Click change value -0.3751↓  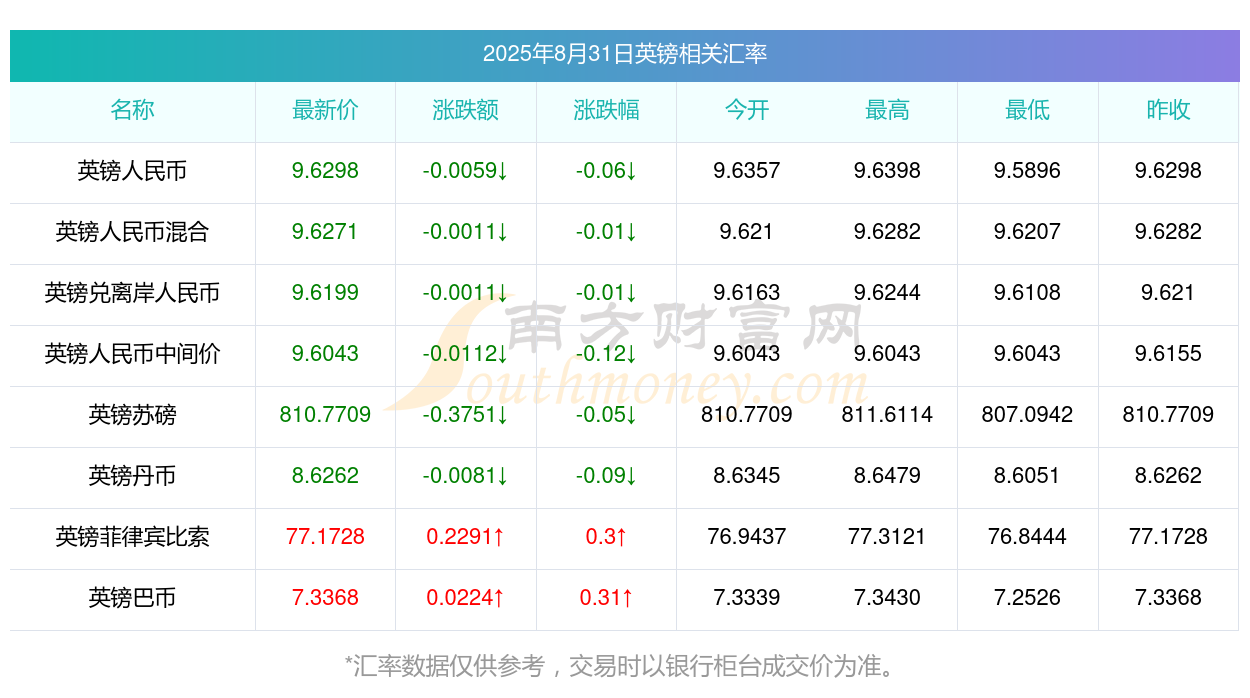465,415
